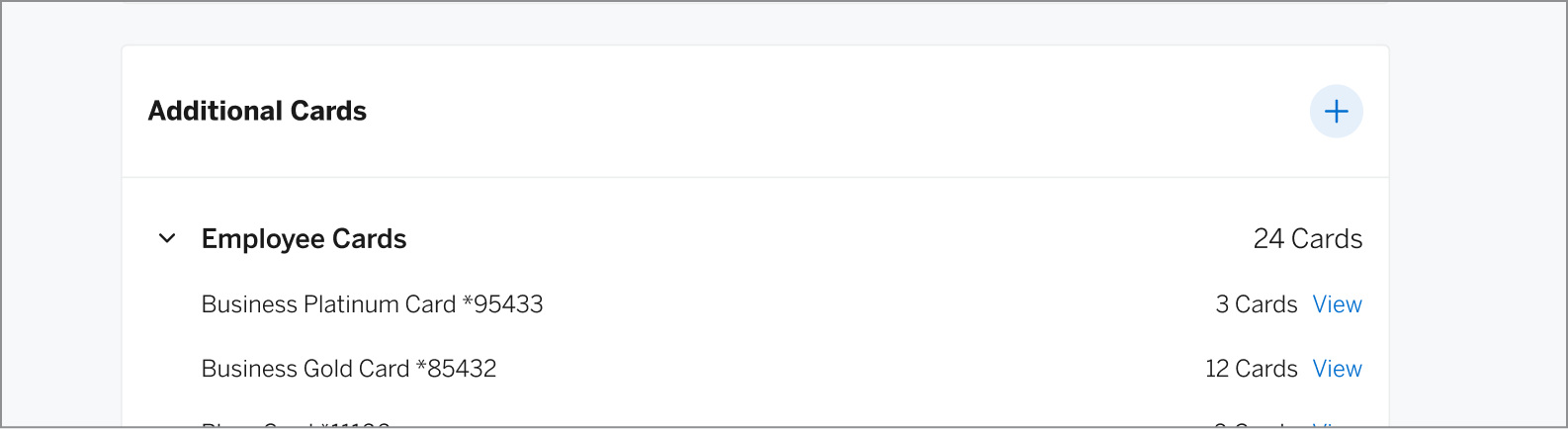Image resolution: width=1568 pixels, height=429 pixels.
Task: Click the number 24 in the Employee Cards total
Action: coord(1268,238)
